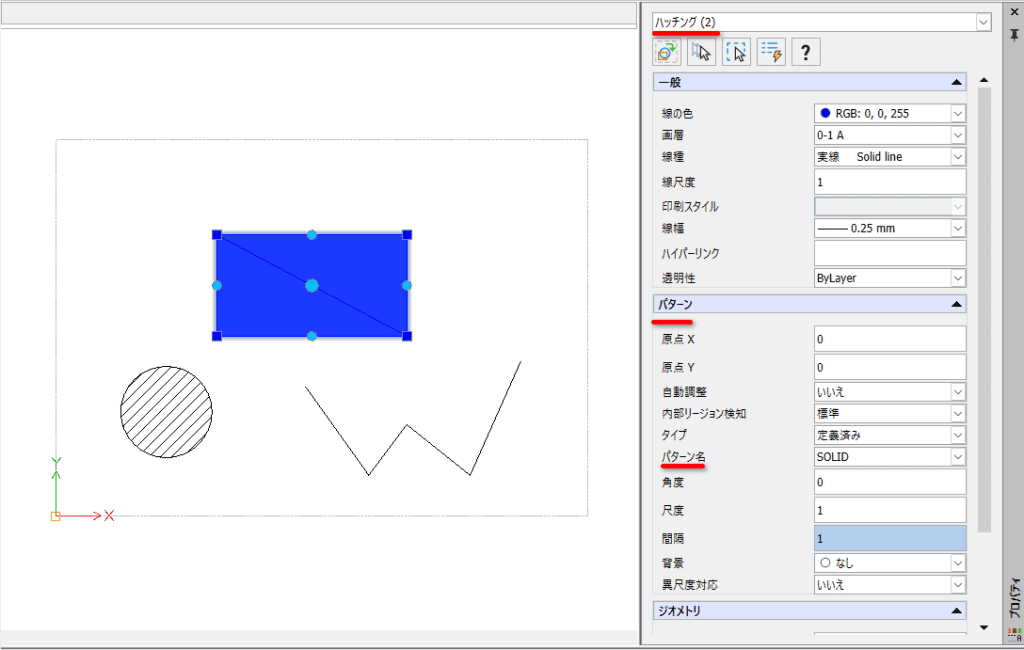Click the pin icon on properties panel
This screenshot has width=1024, height=650.
coord(1014,35)
